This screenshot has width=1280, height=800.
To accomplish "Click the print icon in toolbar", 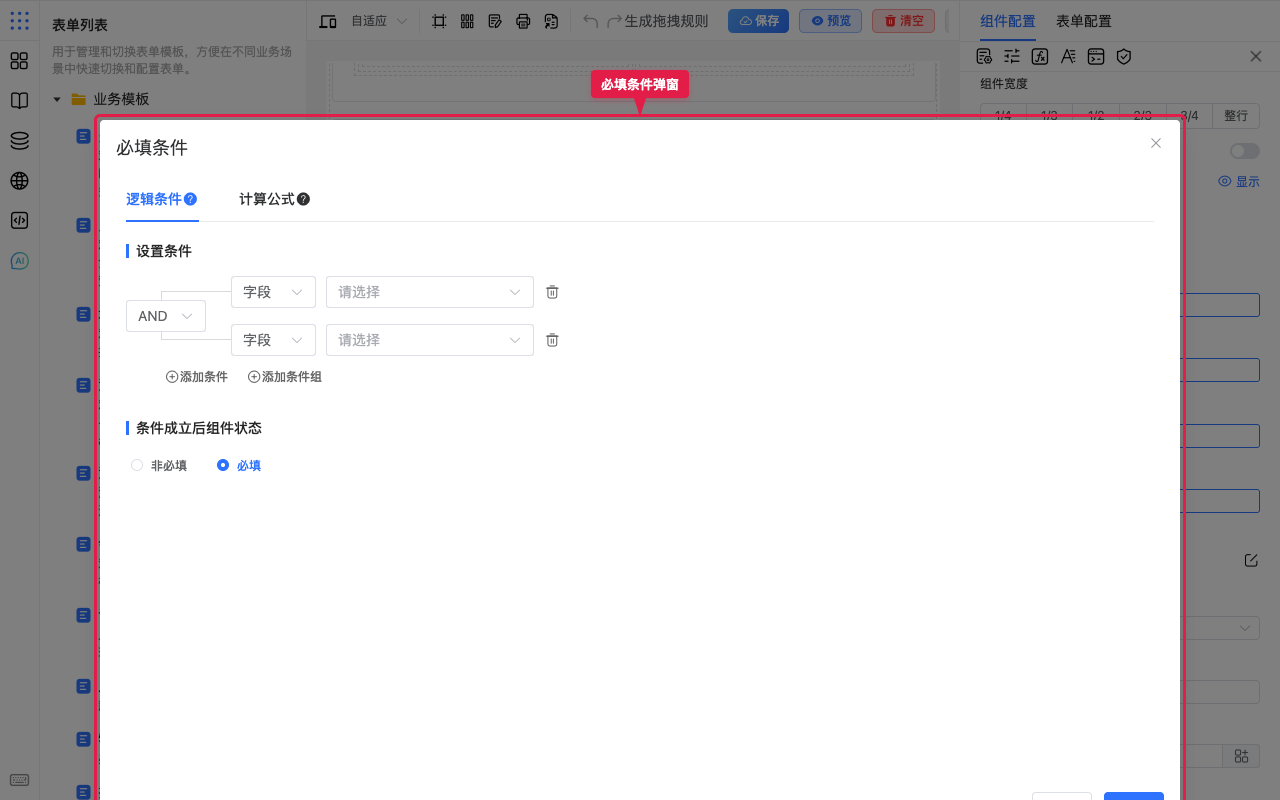I will 523,21.
